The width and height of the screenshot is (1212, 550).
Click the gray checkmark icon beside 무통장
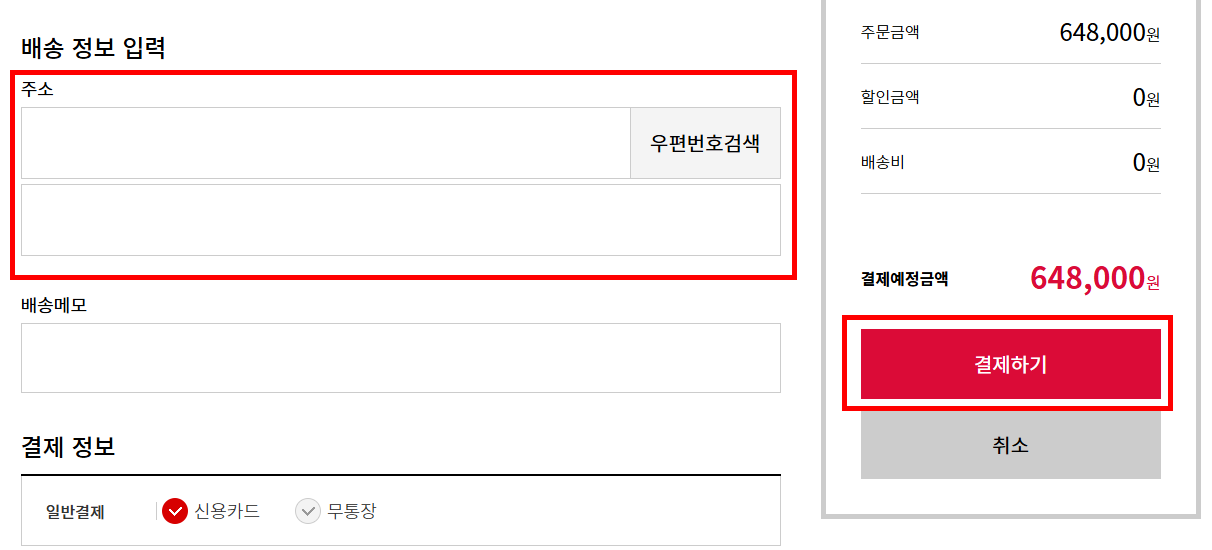[308, 511]
